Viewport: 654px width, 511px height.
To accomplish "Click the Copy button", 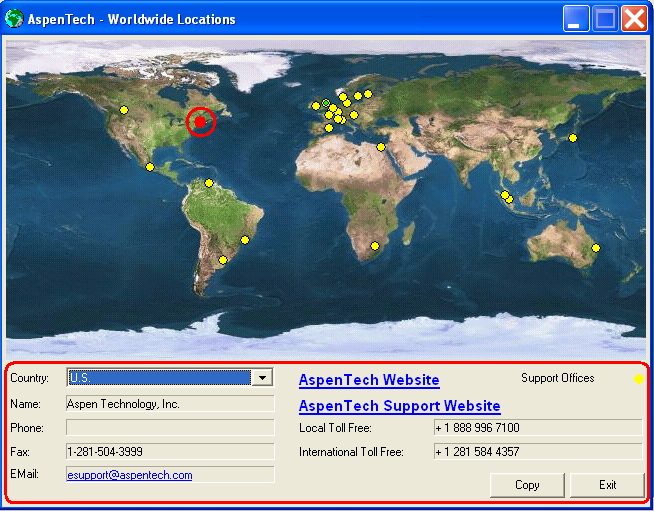I will point(527,485).
